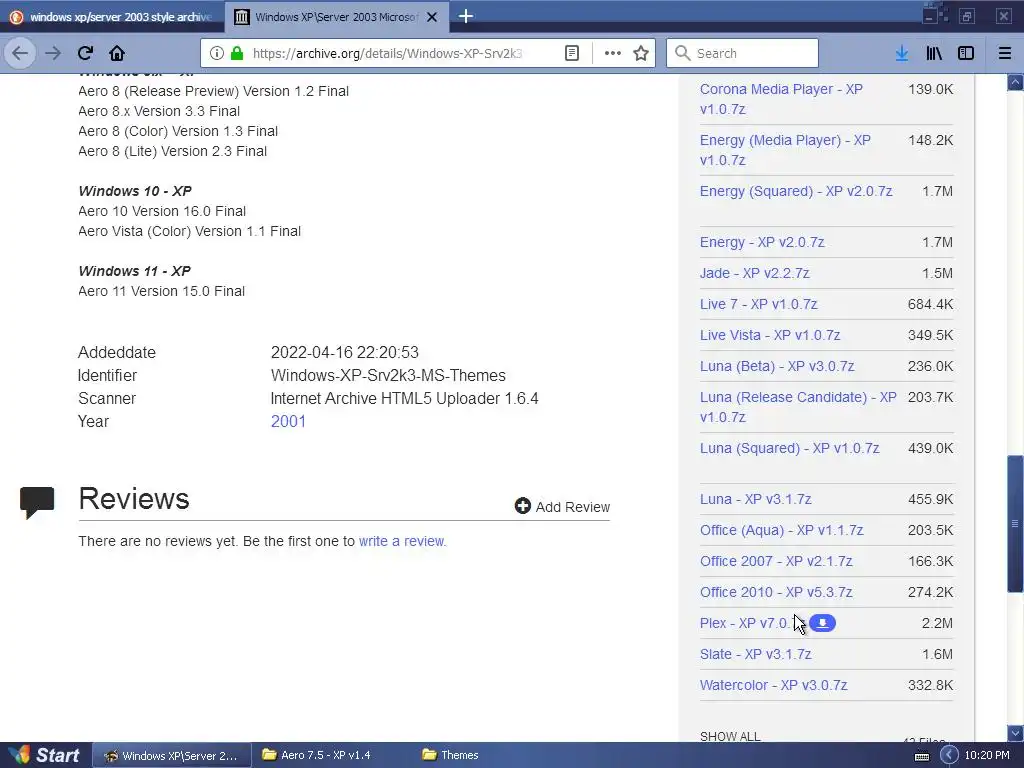Click the Reviews heading
This screenshot has height=768, width=1024.
pyautogui.click(x=134, y=498)
